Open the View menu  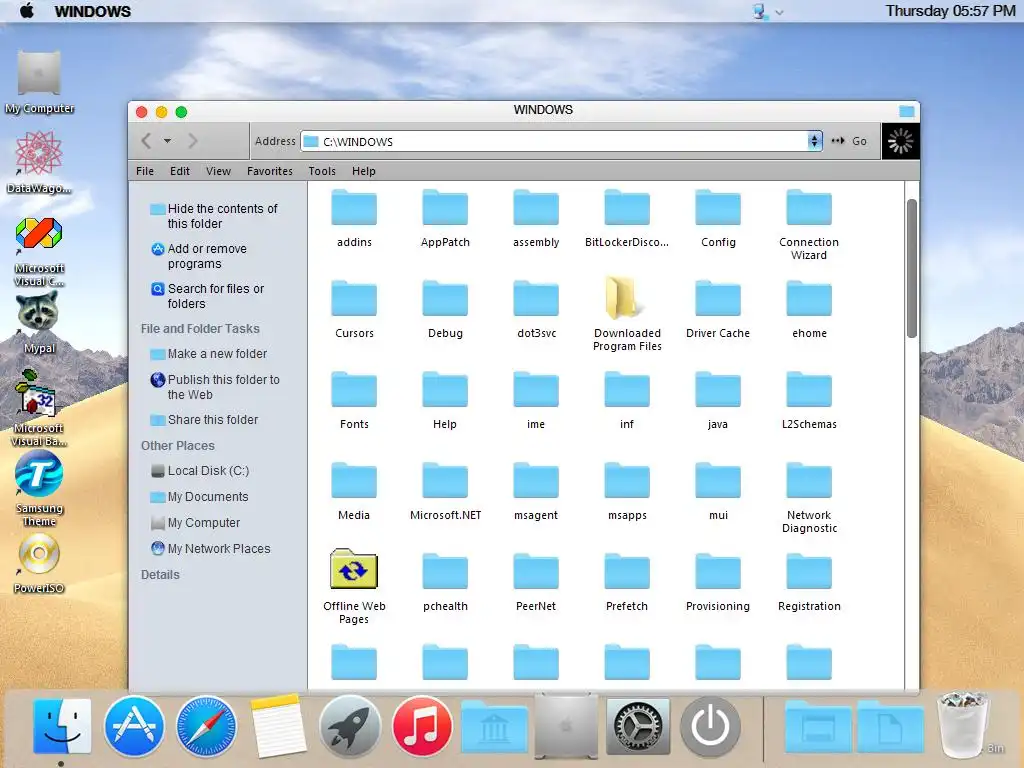218,171
